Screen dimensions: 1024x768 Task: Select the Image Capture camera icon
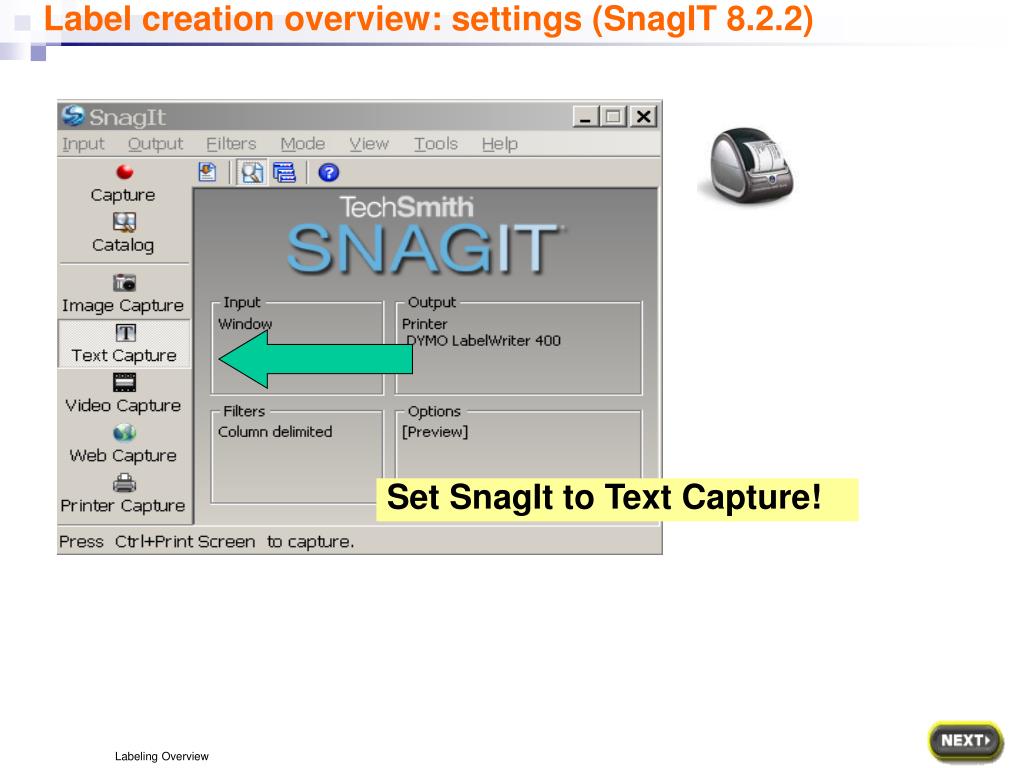(124, 282)
